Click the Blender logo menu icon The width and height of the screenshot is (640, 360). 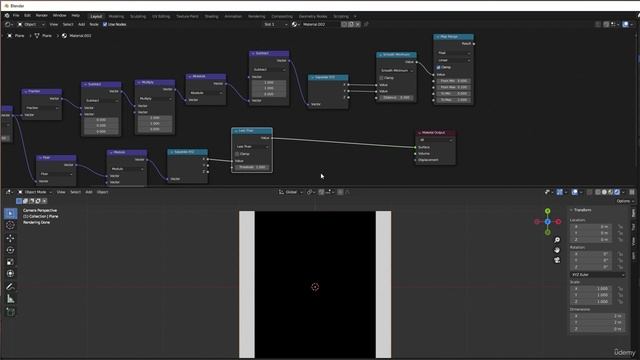7,16
